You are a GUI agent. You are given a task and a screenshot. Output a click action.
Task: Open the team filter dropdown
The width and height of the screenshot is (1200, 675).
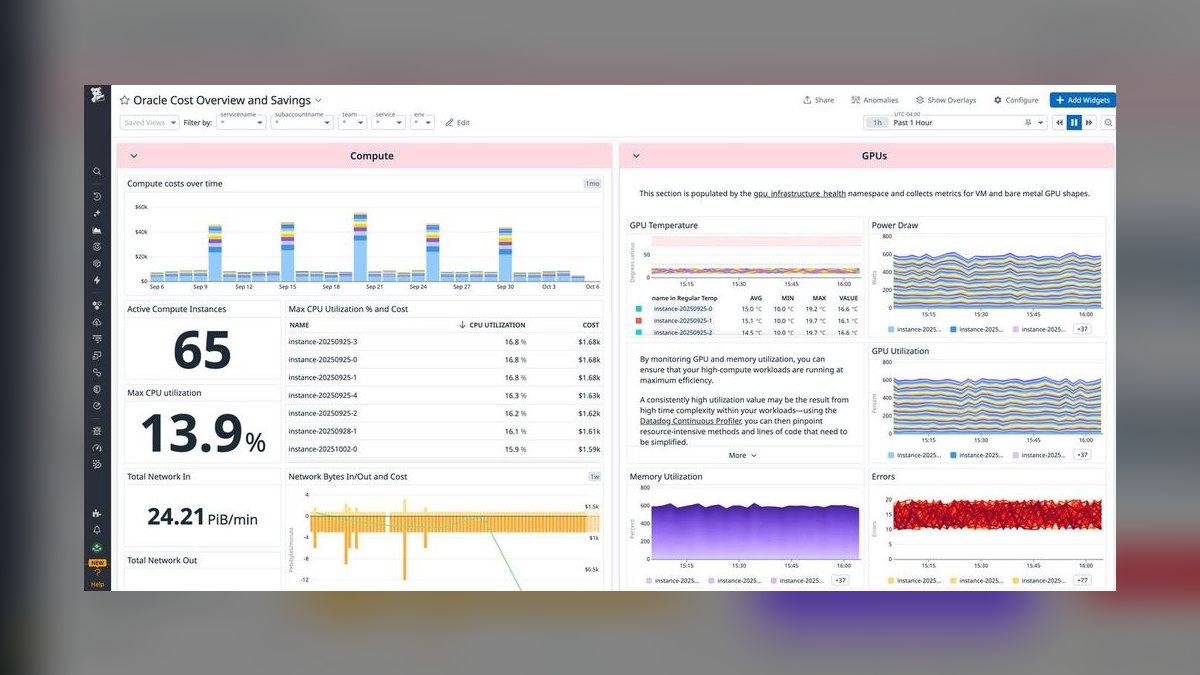point(353,123)
